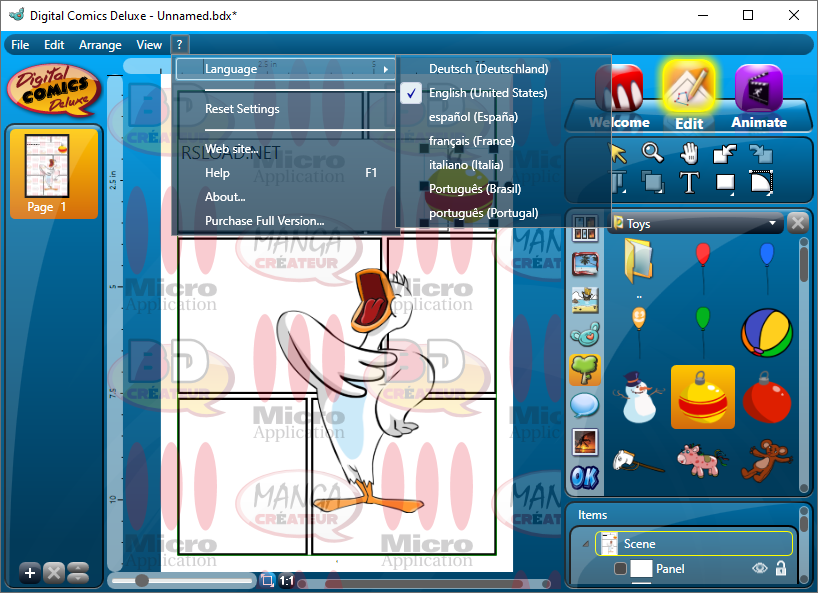Switch to the Welcome tab
The height and width of the screenshot is (593, 818).
(x=619, y=98)
